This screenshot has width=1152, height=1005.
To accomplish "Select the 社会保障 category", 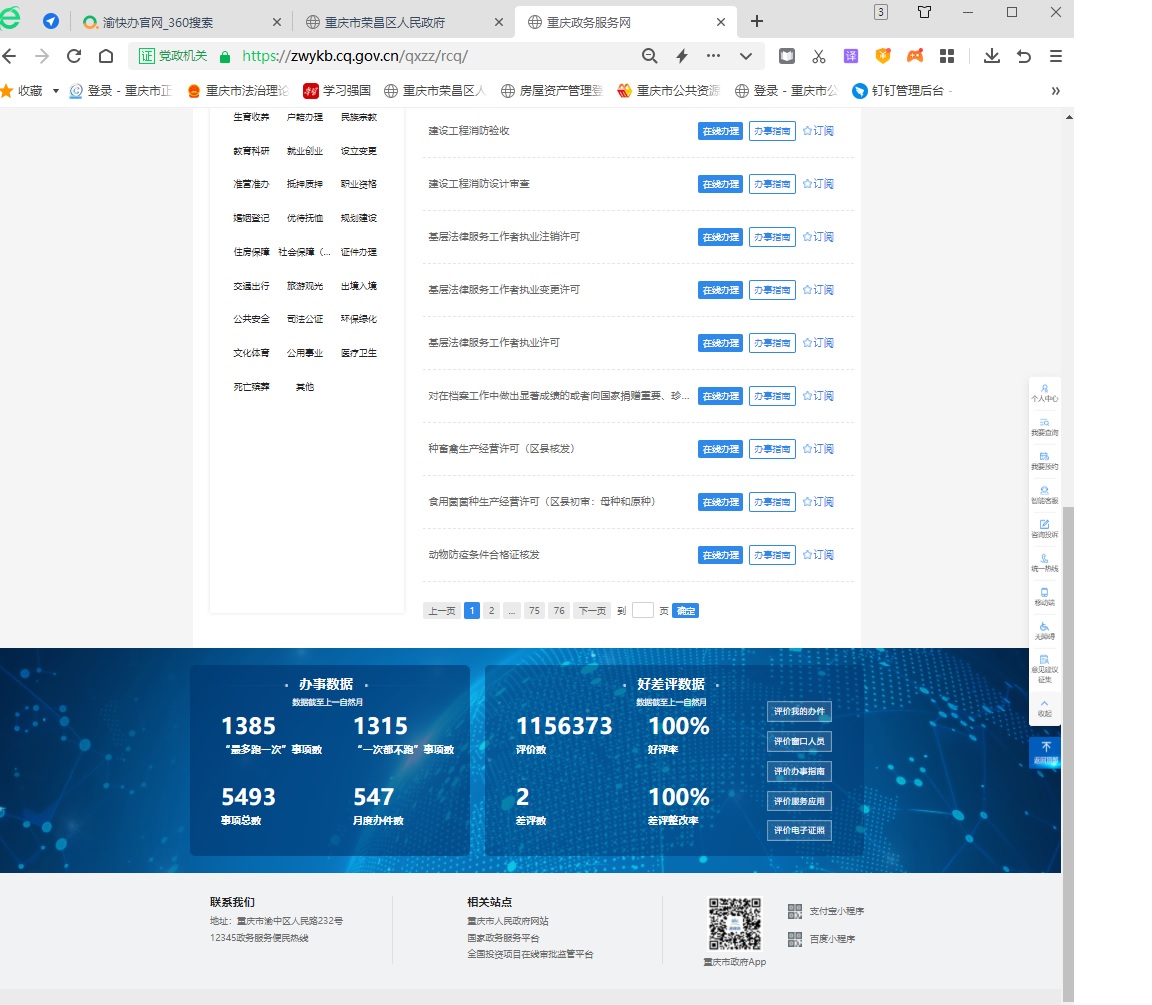I will click(x=304, y=252).
